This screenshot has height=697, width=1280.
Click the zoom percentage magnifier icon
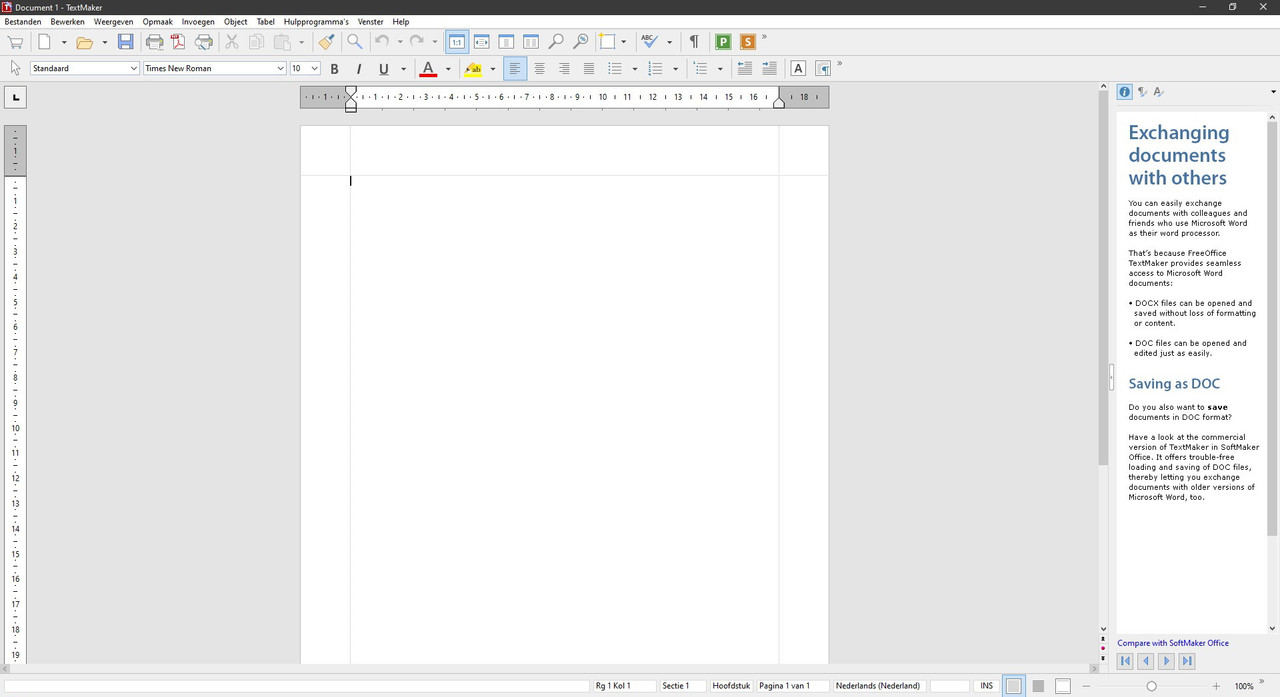click(x=580, y=42)
